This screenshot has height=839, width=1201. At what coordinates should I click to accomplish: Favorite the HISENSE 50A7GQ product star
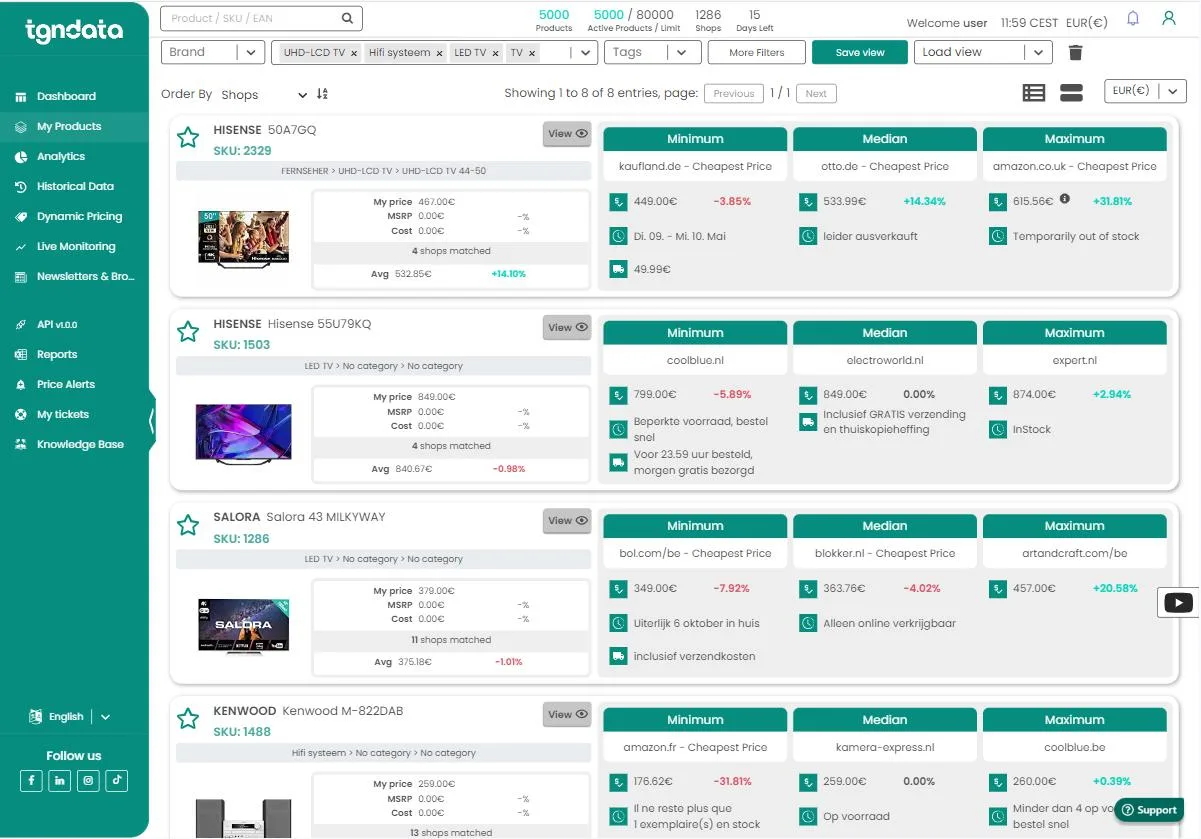pos(188,138)
